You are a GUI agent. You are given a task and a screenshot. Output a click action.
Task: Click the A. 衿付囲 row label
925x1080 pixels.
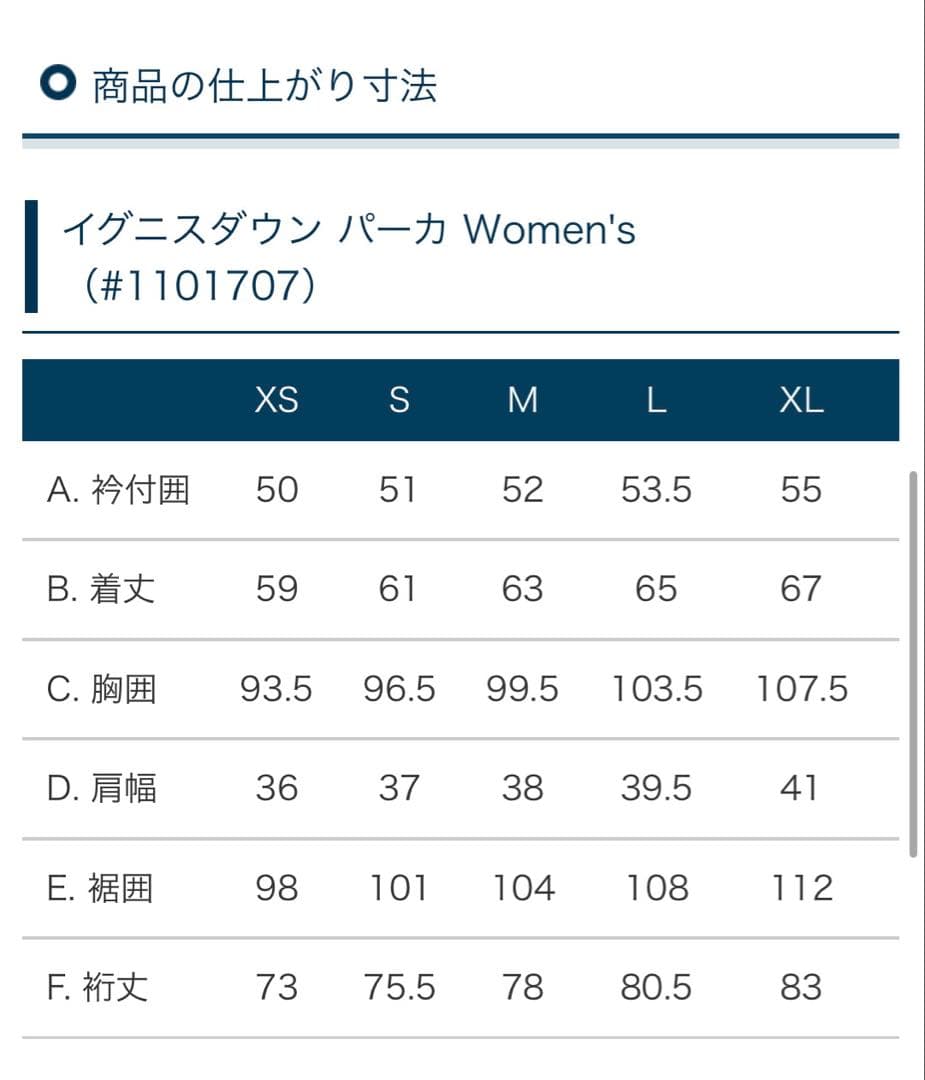[118, 490]
